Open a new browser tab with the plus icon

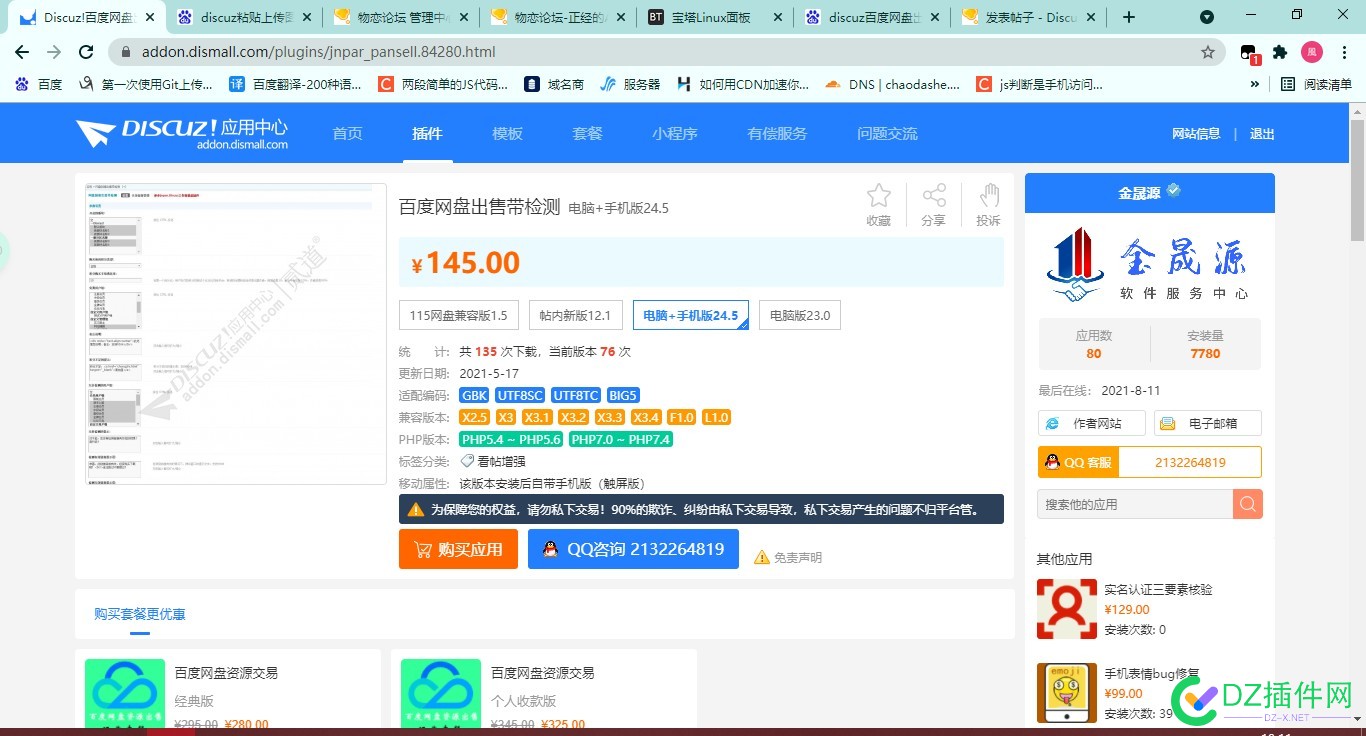click(x=1129, y=17)
